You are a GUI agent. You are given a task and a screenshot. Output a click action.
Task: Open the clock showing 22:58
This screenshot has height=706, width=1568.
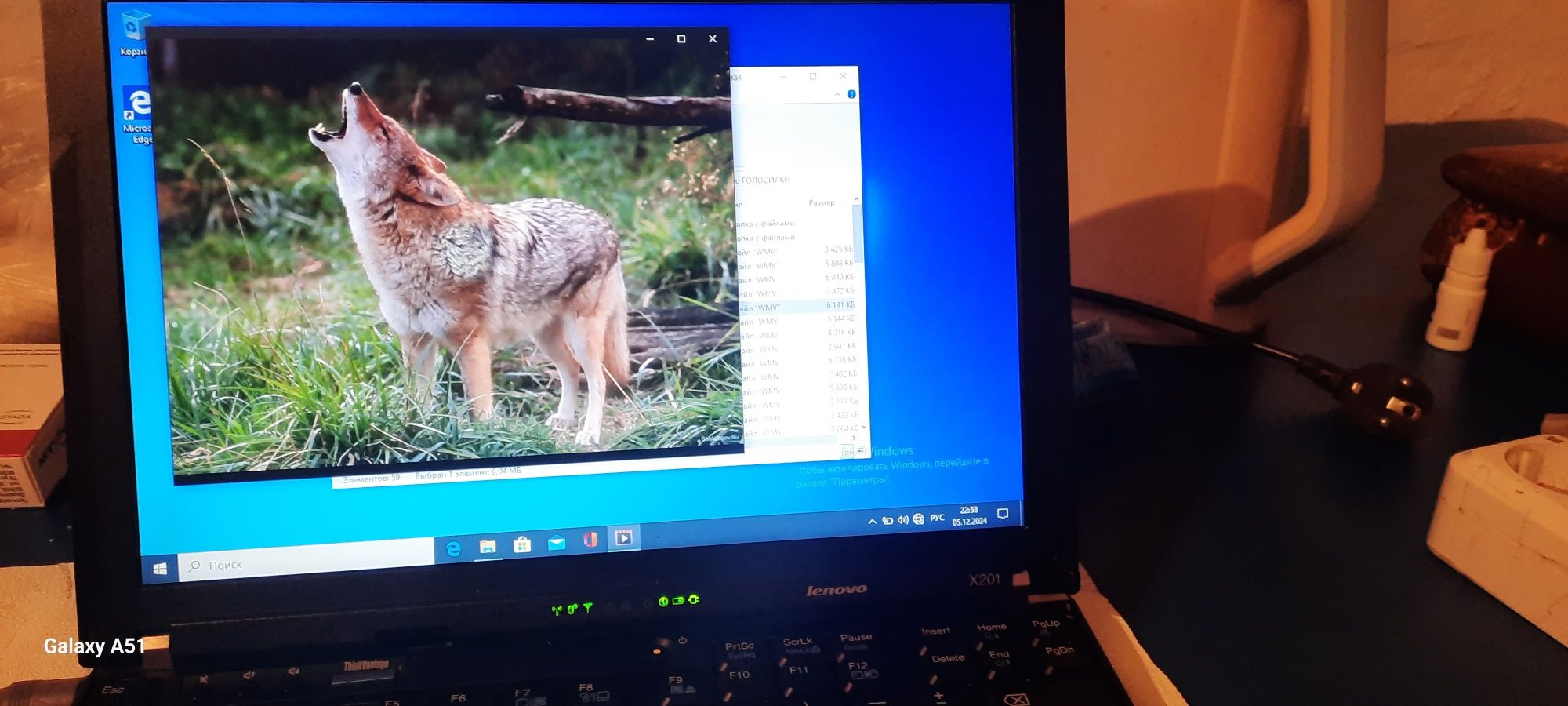[969, 515]
